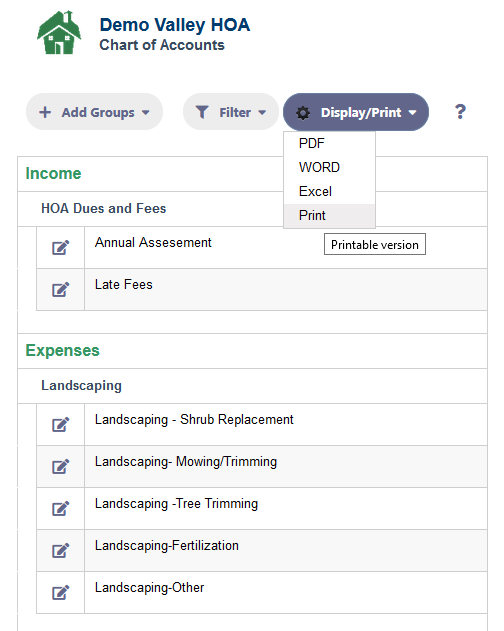Open the help question mark icon

coord(460,111)
